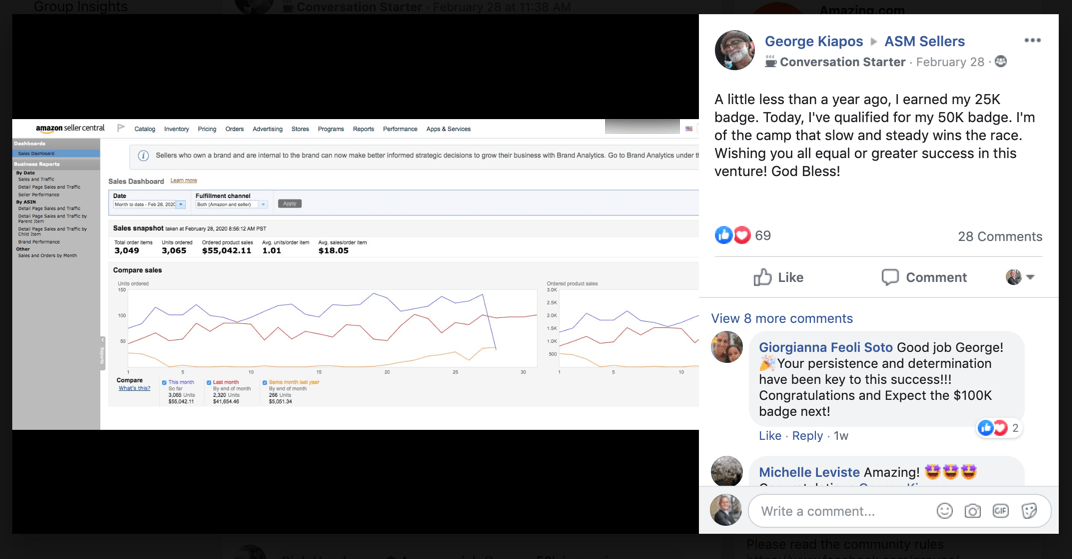Image resolution: width=1072 pixels, height=559 pixels.
Task: Open the sticker picker icon
Action: pyautogui.click(x=1029, y=511)
